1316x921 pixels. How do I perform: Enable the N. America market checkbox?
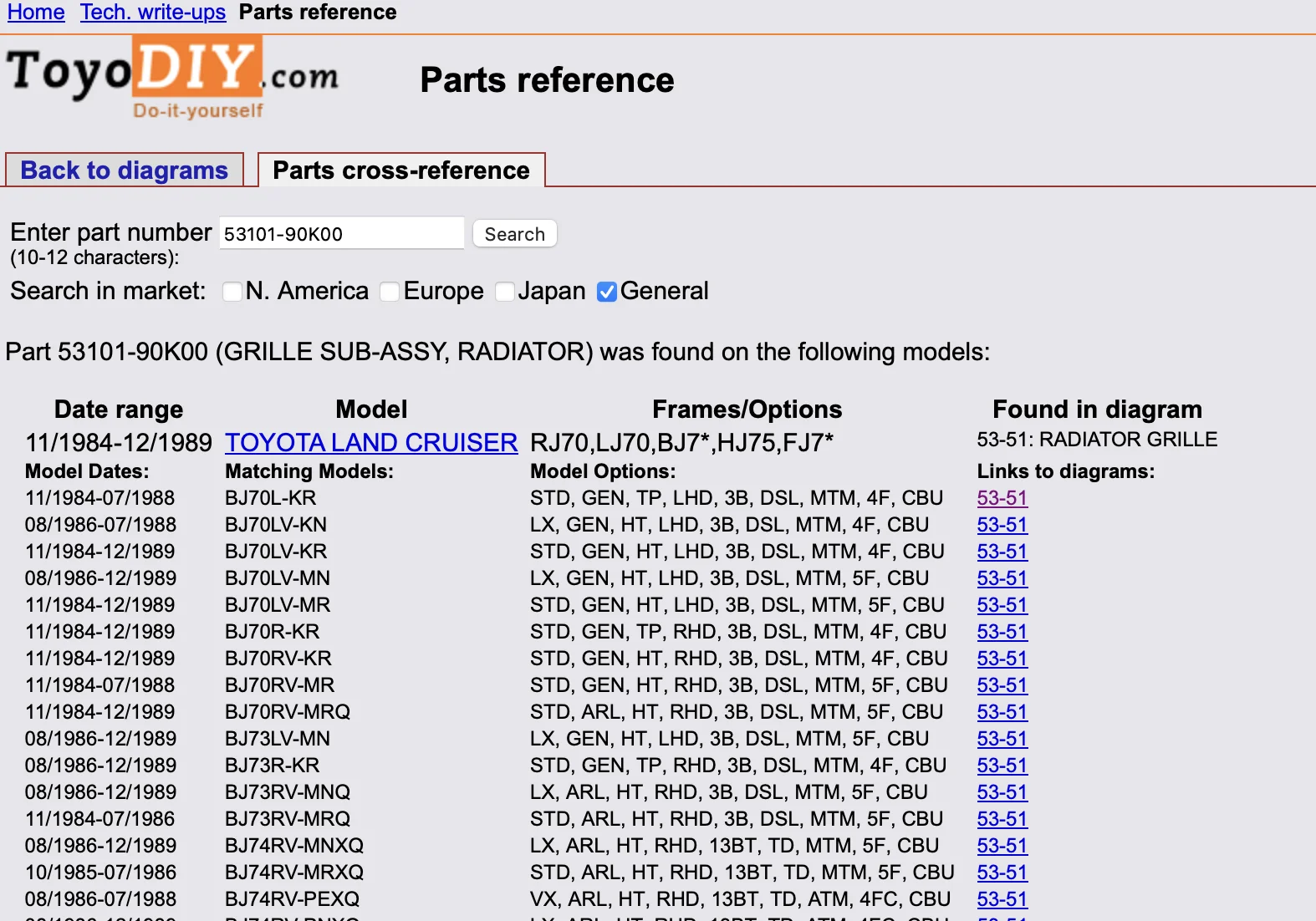(232, 292)
